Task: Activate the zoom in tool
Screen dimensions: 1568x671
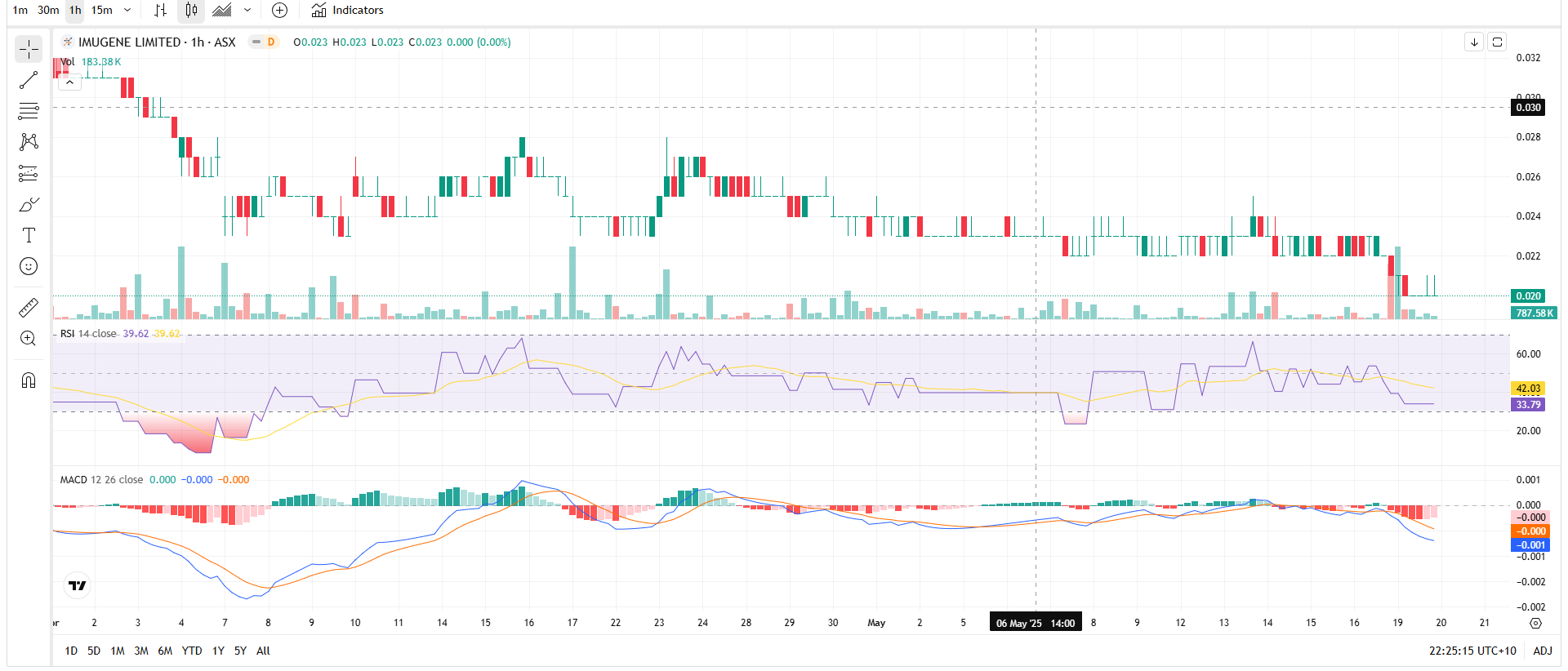Action: pos(29,338)
